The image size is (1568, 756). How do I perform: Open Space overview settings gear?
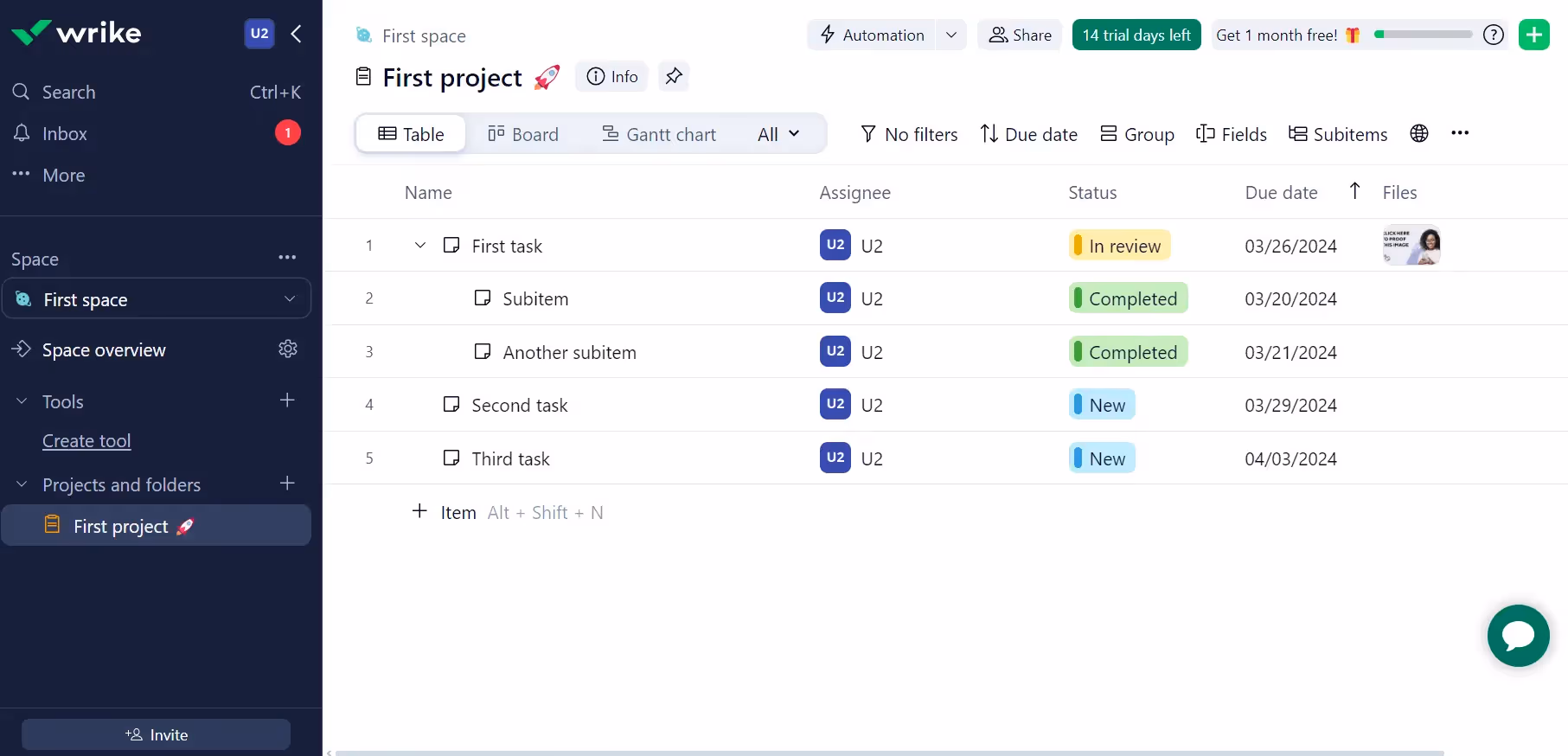288,349
